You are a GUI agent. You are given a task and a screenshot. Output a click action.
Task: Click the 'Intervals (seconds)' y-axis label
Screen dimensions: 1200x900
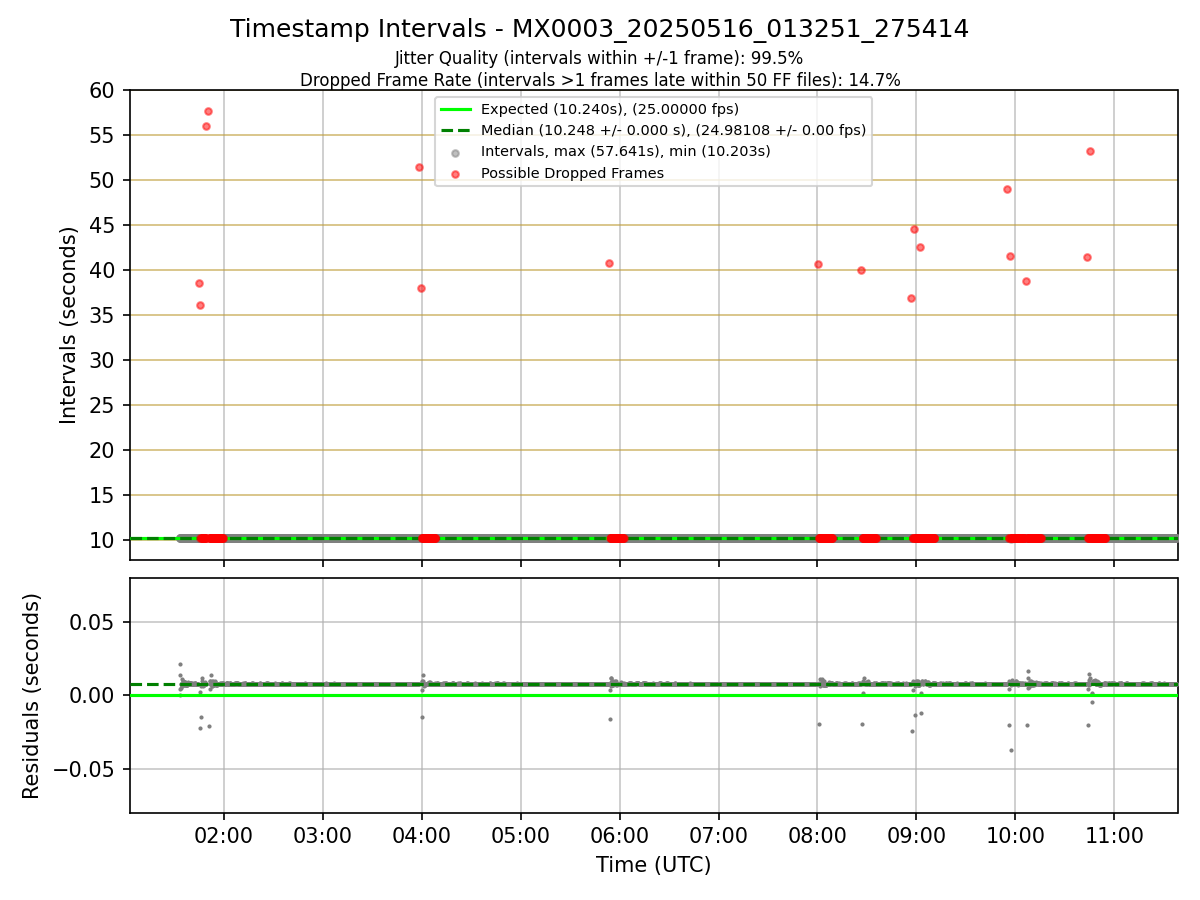[68, 325]
